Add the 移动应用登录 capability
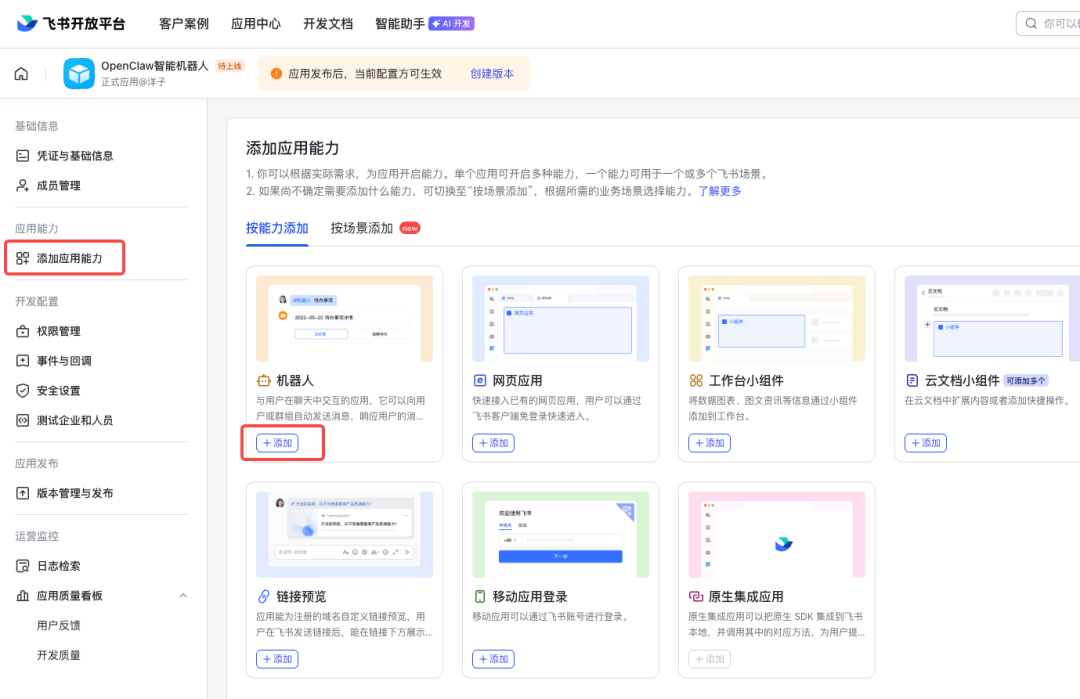 pos(493,659)
